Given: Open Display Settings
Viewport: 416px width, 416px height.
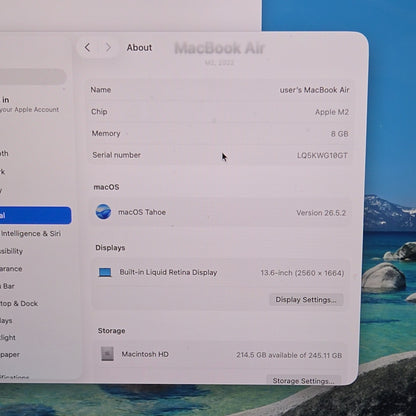Looking at the screenshot, I should pyautogui.click(x=306, y=300).
